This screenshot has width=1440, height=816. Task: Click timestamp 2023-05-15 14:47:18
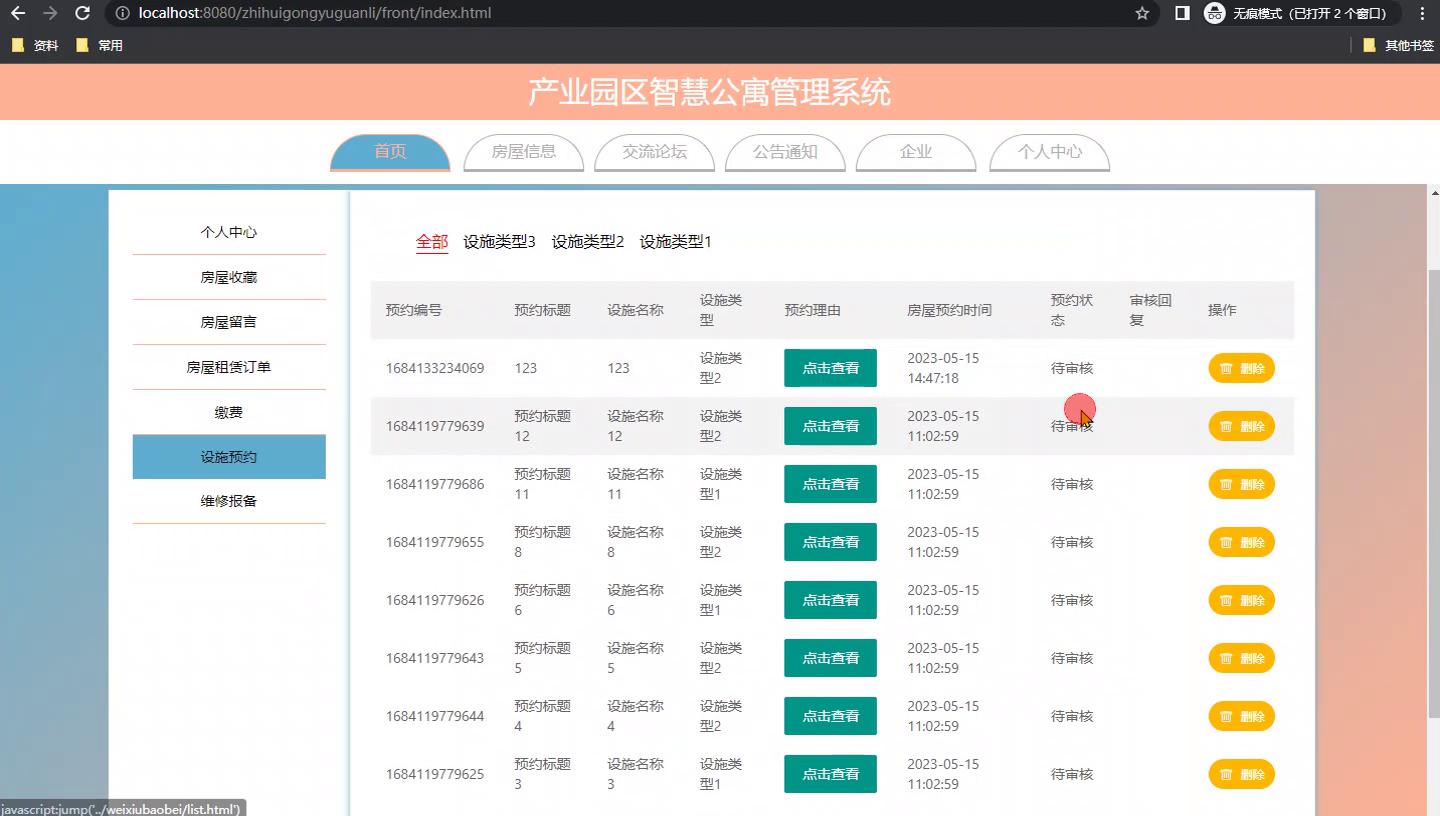[943, 368]
